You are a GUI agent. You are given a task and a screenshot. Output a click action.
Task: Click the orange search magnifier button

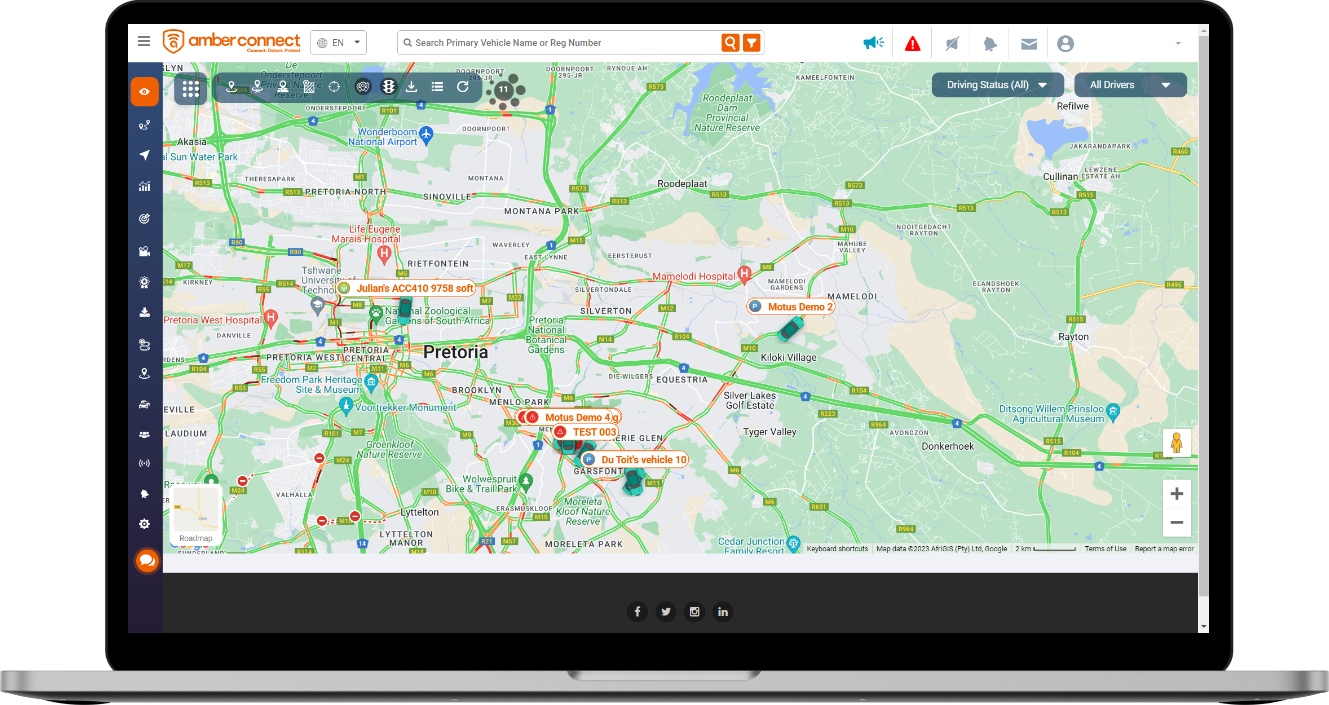coord(731,42)
